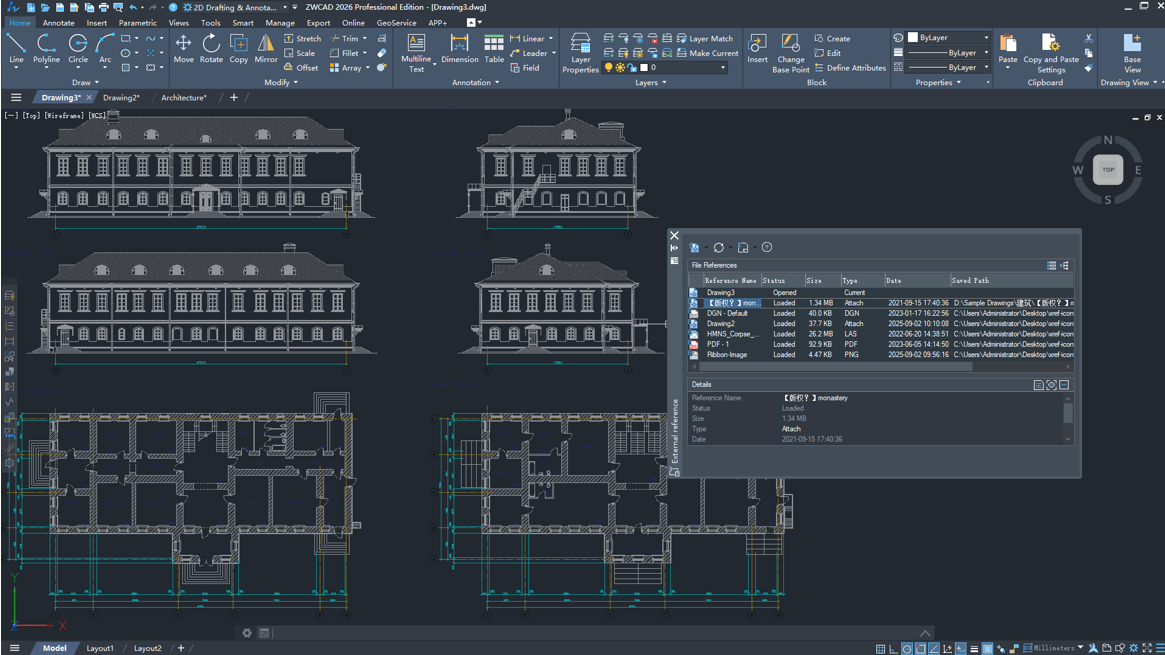Click the Dimension tool
This screenshot has width=1165, height=655.
click(x=459, y=47)
